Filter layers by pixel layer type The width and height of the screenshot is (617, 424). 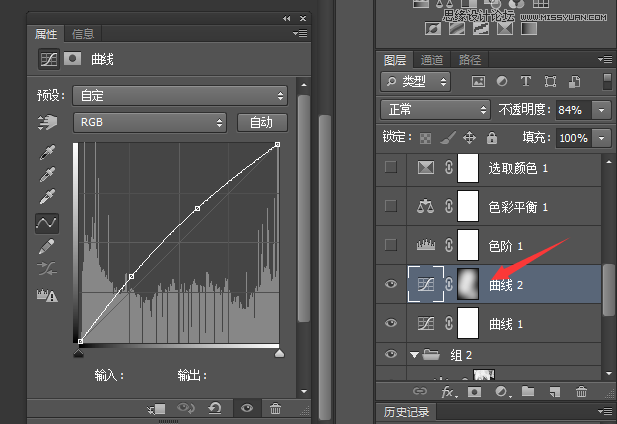[478, 81]
